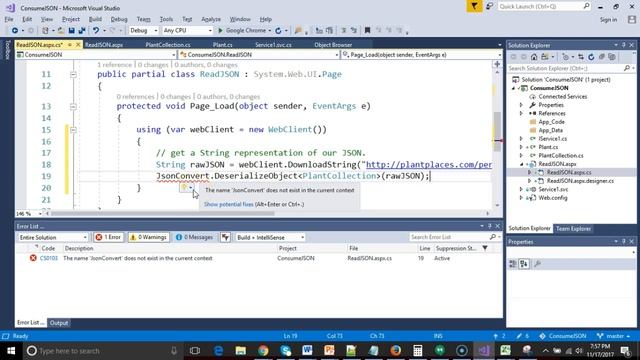Collapse the ReadJSON class outlining box
The image size is (640, 360).
pyautogui.click(x=73, y=74)
